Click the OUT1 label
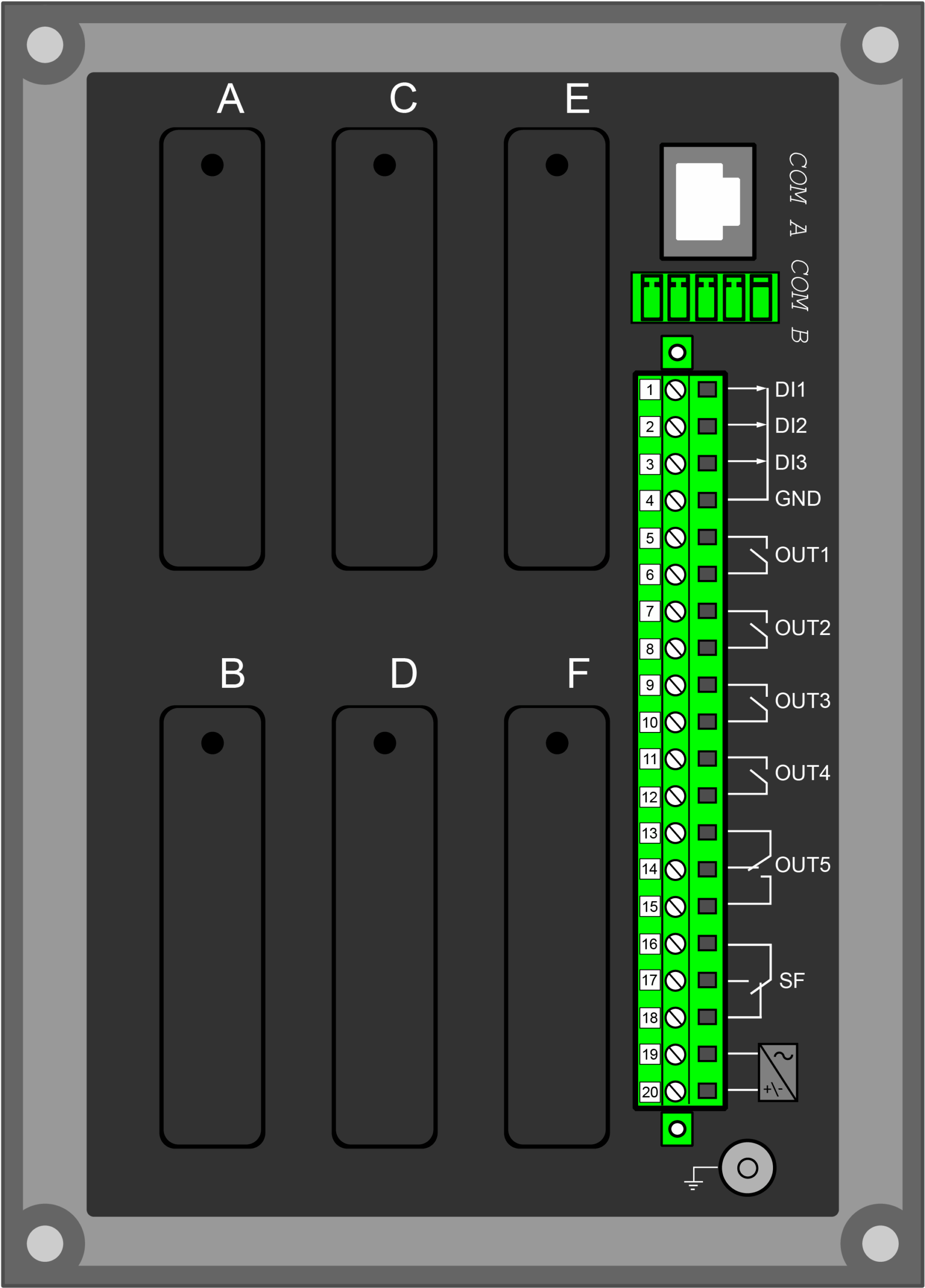 (x=802, y=555)
